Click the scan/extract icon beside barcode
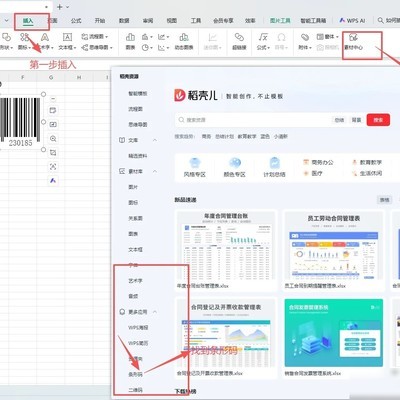The width and height of the screenshot is (400, 400). point(53,166)
